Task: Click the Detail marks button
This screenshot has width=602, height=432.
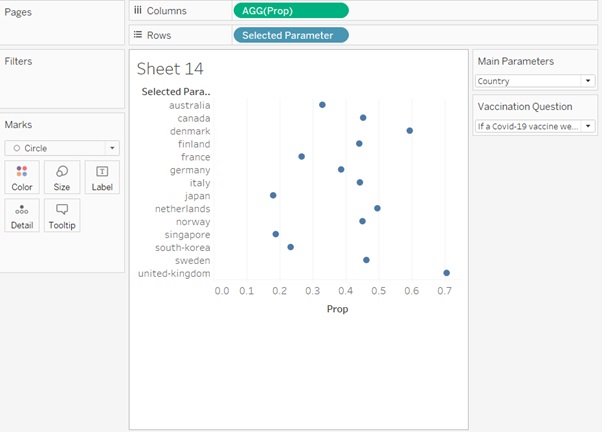Action: [x=22, y=215]
